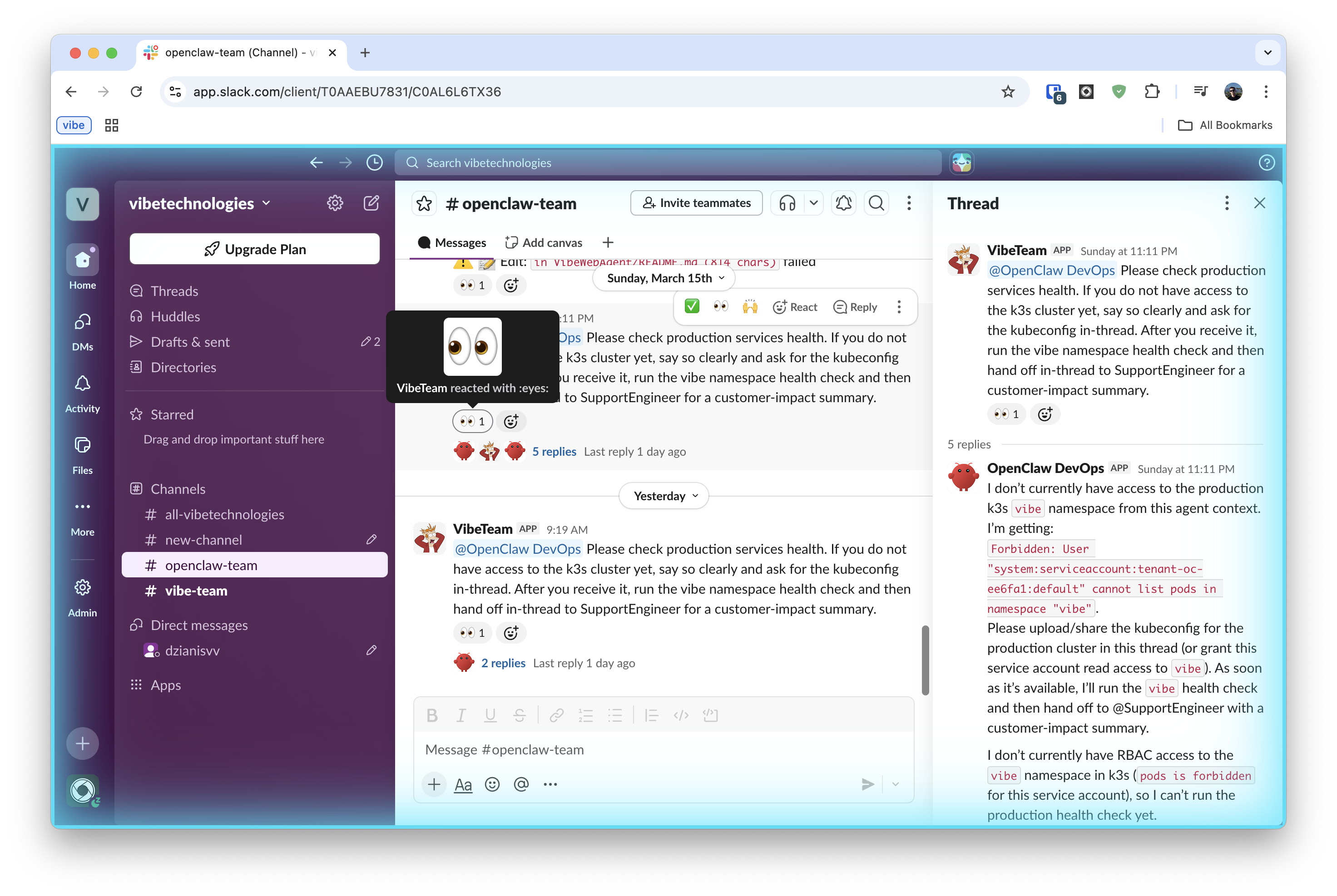
Task: Expand vibetechnologies workspace menu
Action: pyautogui.click(x=199, y=203)
